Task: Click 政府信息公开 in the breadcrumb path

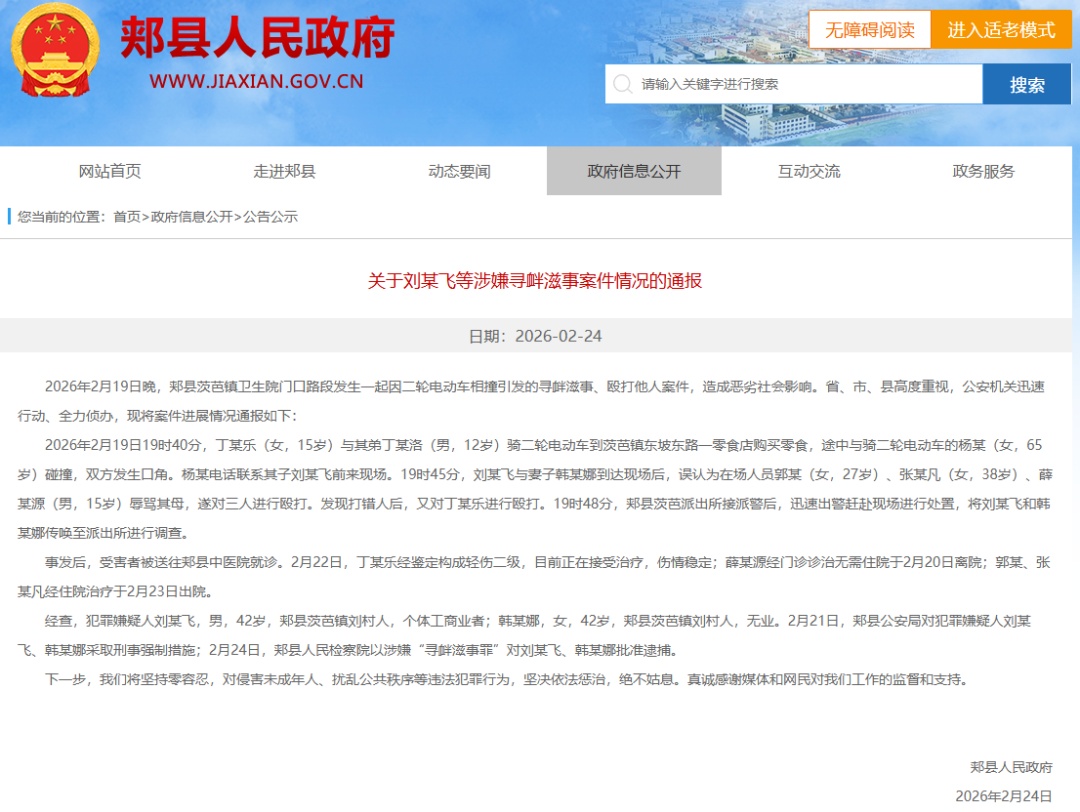Action: pos(191,217)
